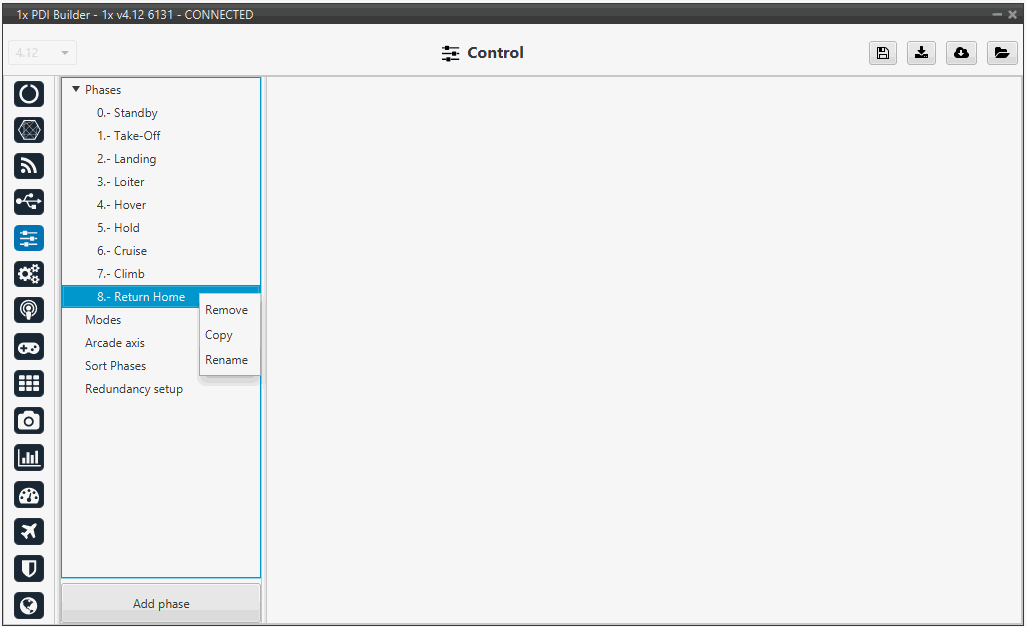Viewport: 1026px width, 627px height.
Task: Click the open folder icon
Action: point(1001,54)
